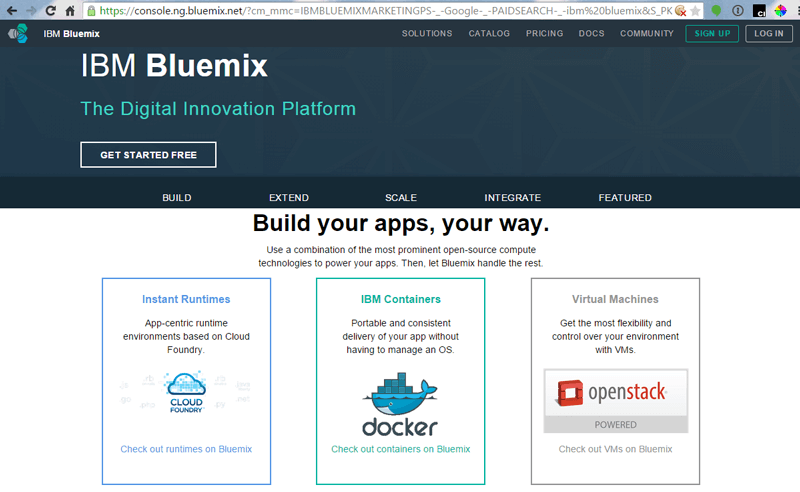The image size is (800, 492).
Task: Switch to the BUILD tab
Action: [x=177, y=198]
